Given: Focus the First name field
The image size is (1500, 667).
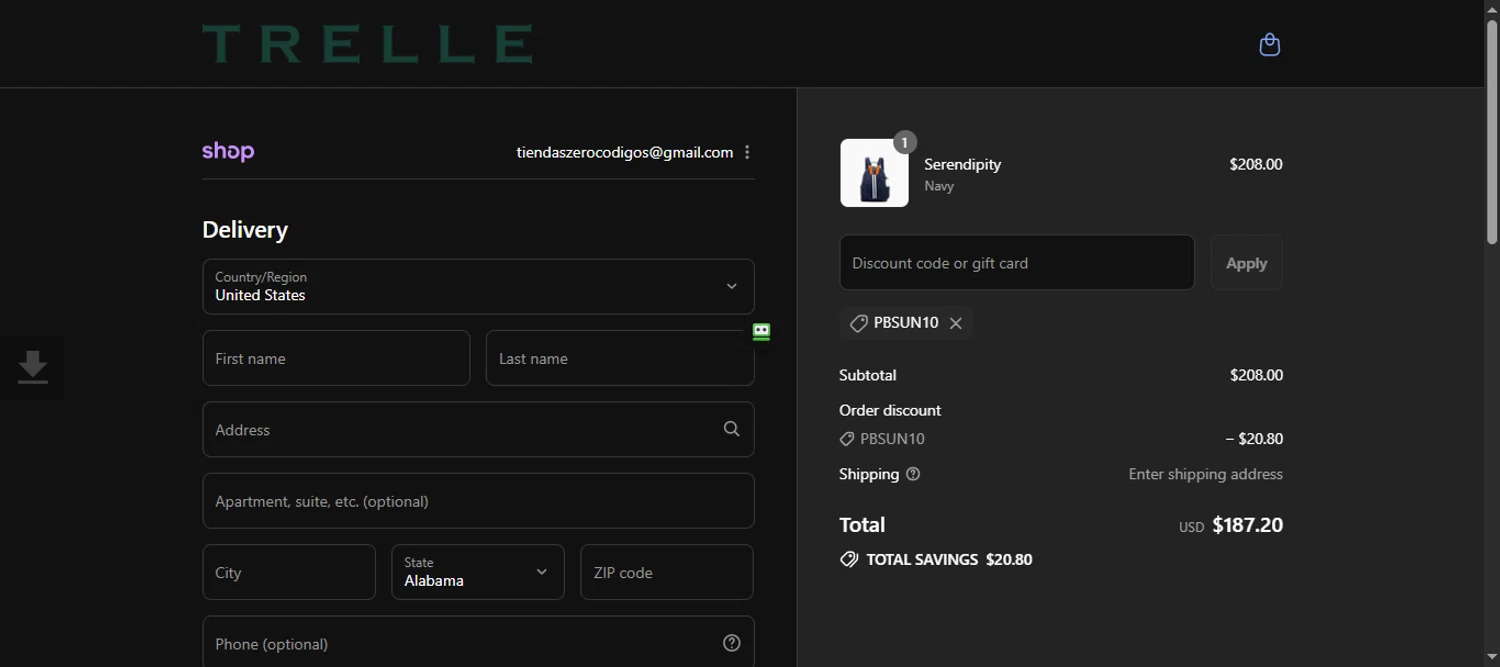Looking at the screenshot, I should (x=336, y=358).
